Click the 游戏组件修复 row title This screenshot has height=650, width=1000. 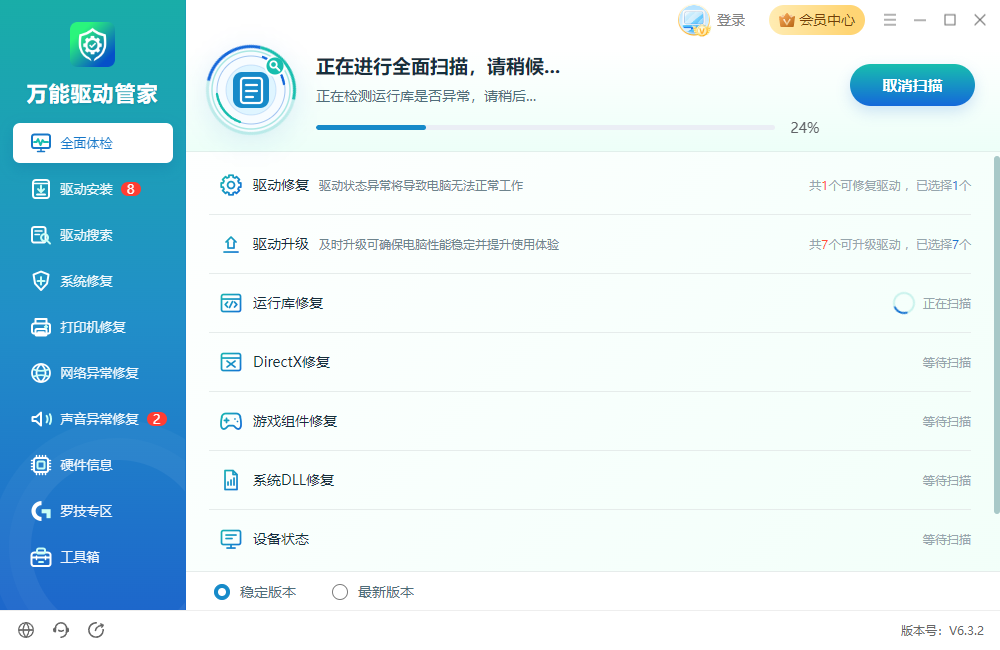pyautogui.click(x=295, y=421)
